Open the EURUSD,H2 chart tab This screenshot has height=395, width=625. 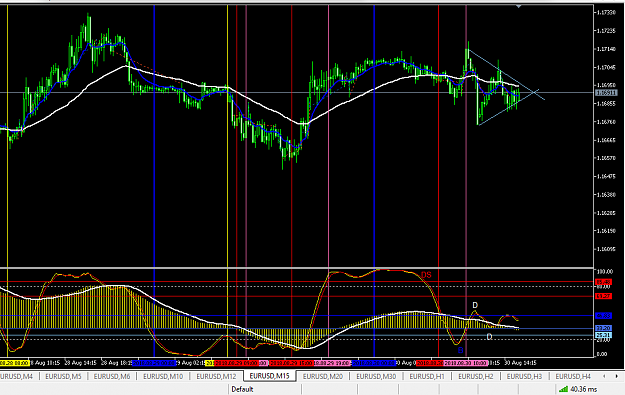[x=476, y=376]
